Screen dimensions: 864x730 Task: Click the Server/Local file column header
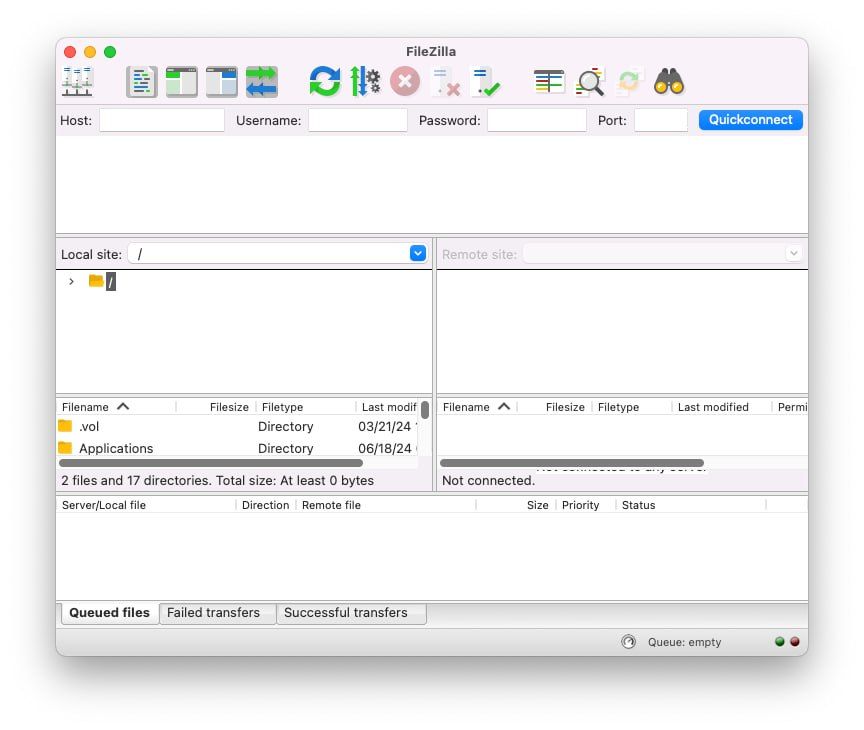(x=147, y=505)
